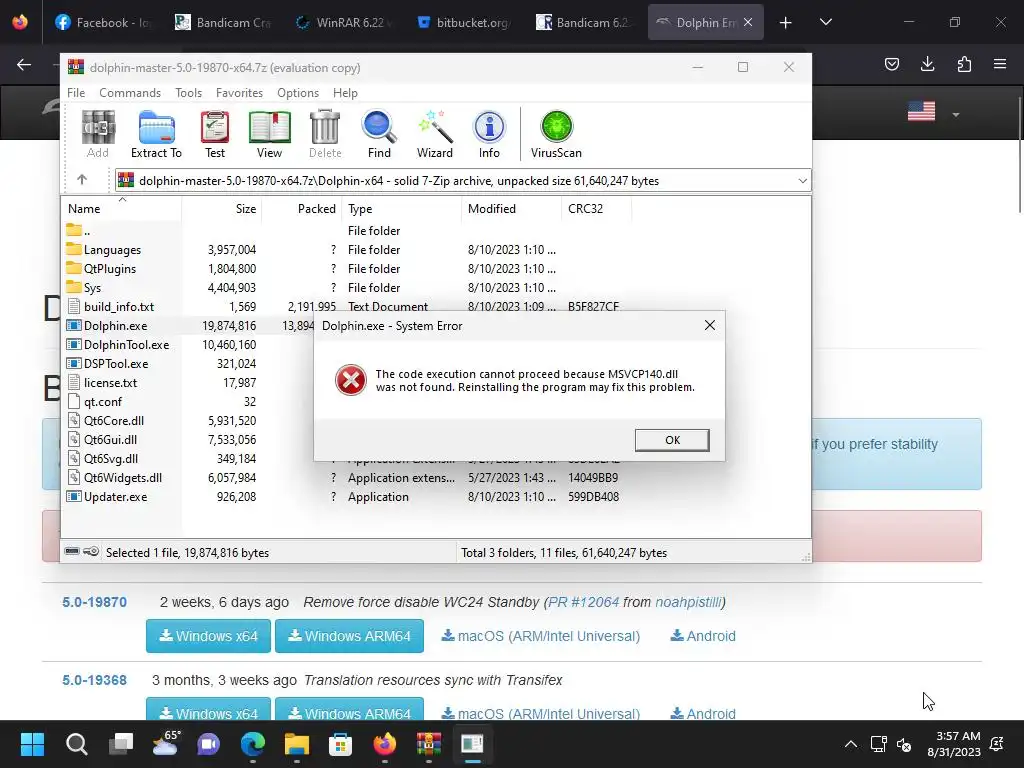Sort by the Modified column header
The width and height of the screenshot is (1024, 768).
(x=511, y=208)
